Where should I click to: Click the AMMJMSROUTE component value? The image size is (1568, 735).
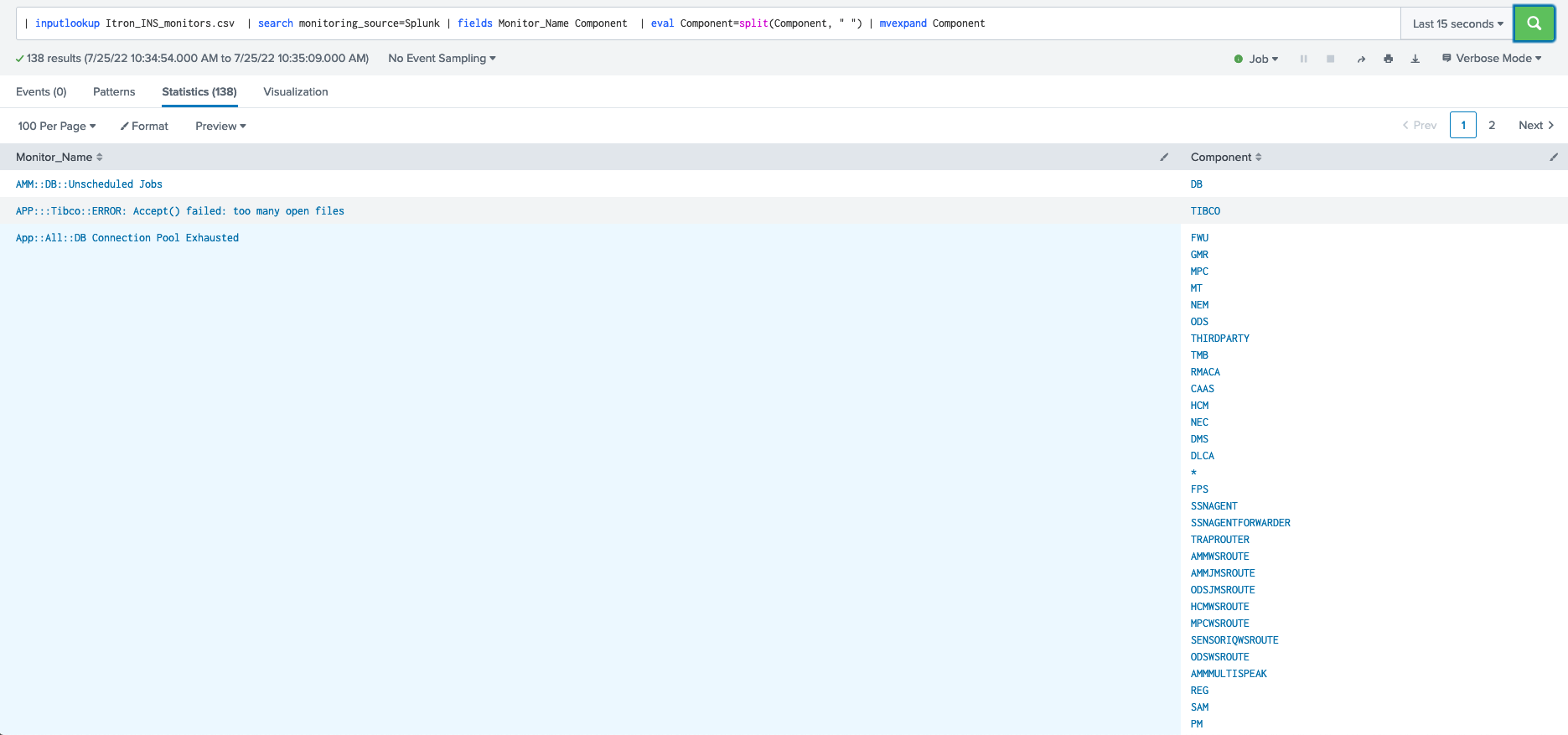point(1223,572)
